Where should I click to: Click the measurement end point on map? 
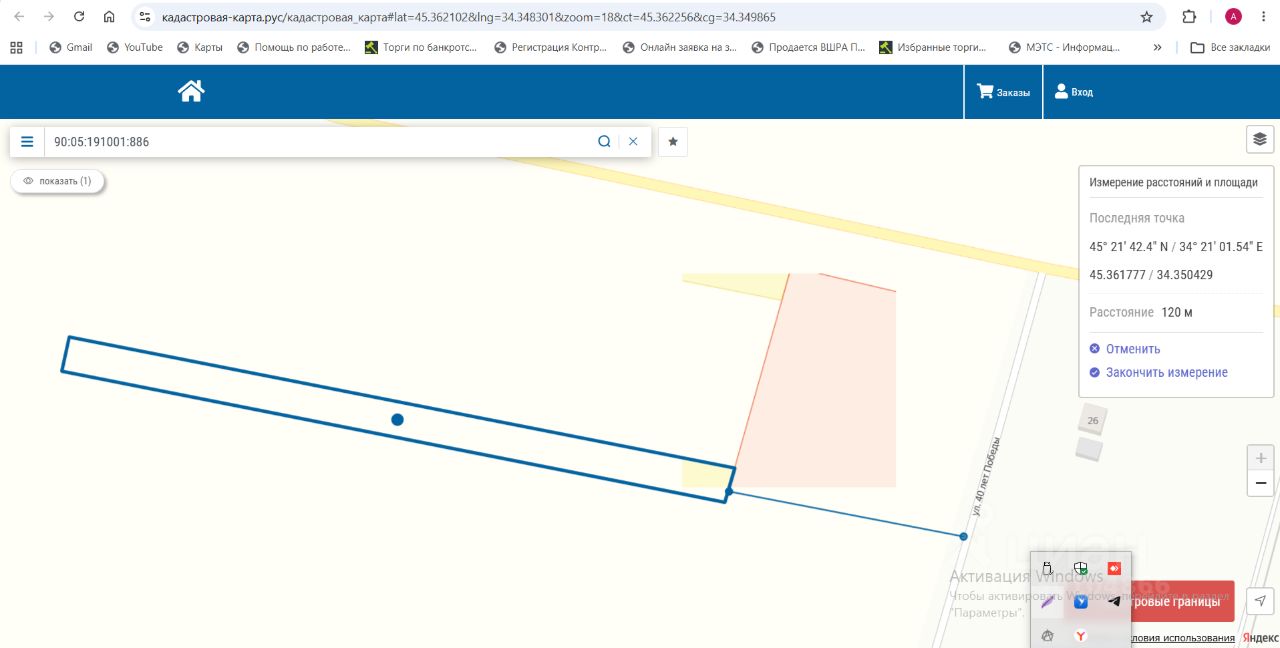click(963, 537)
